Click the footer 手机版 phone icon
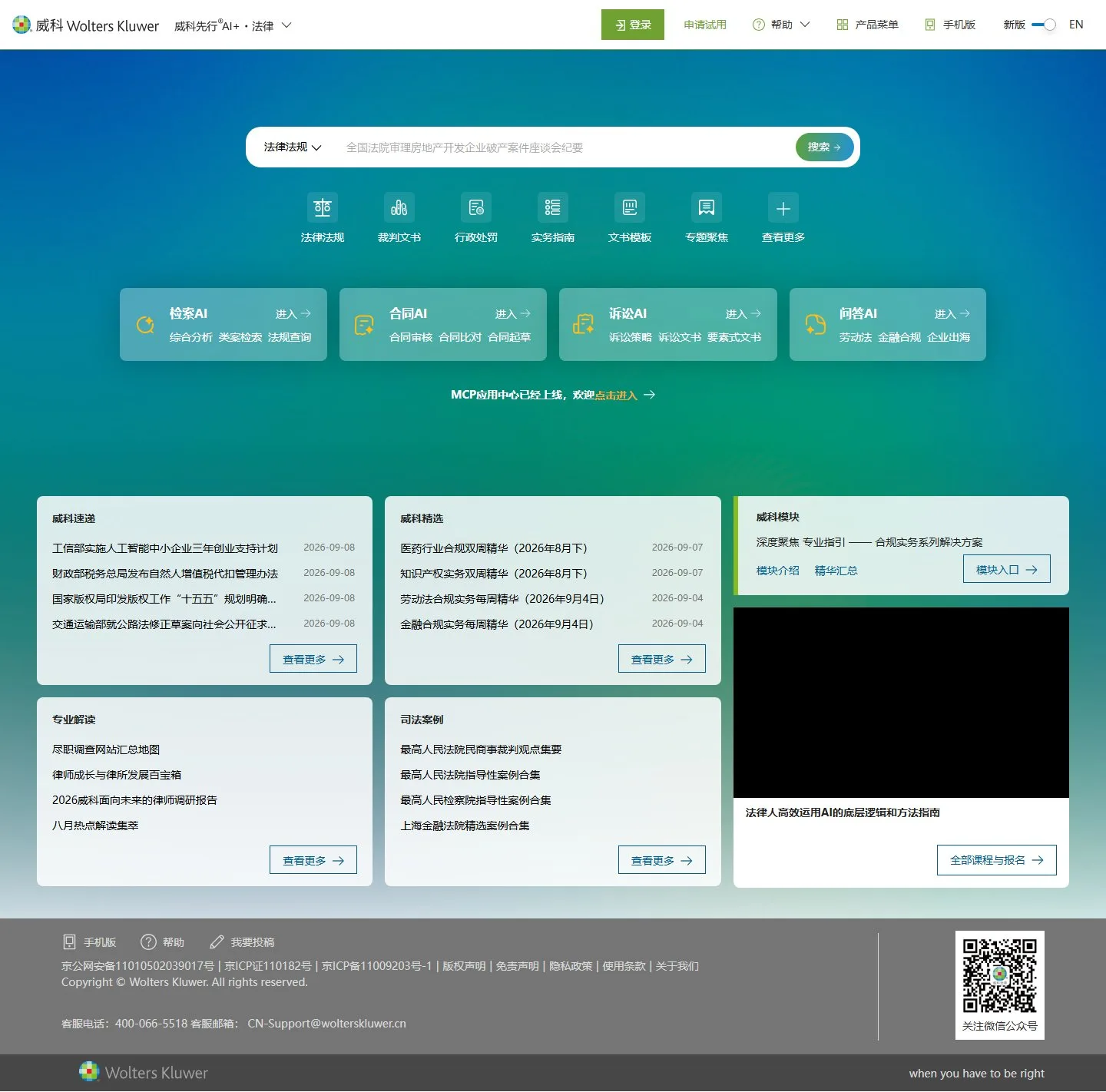The width and height of the screenshot is (1106, 1092). pos(69,942)
